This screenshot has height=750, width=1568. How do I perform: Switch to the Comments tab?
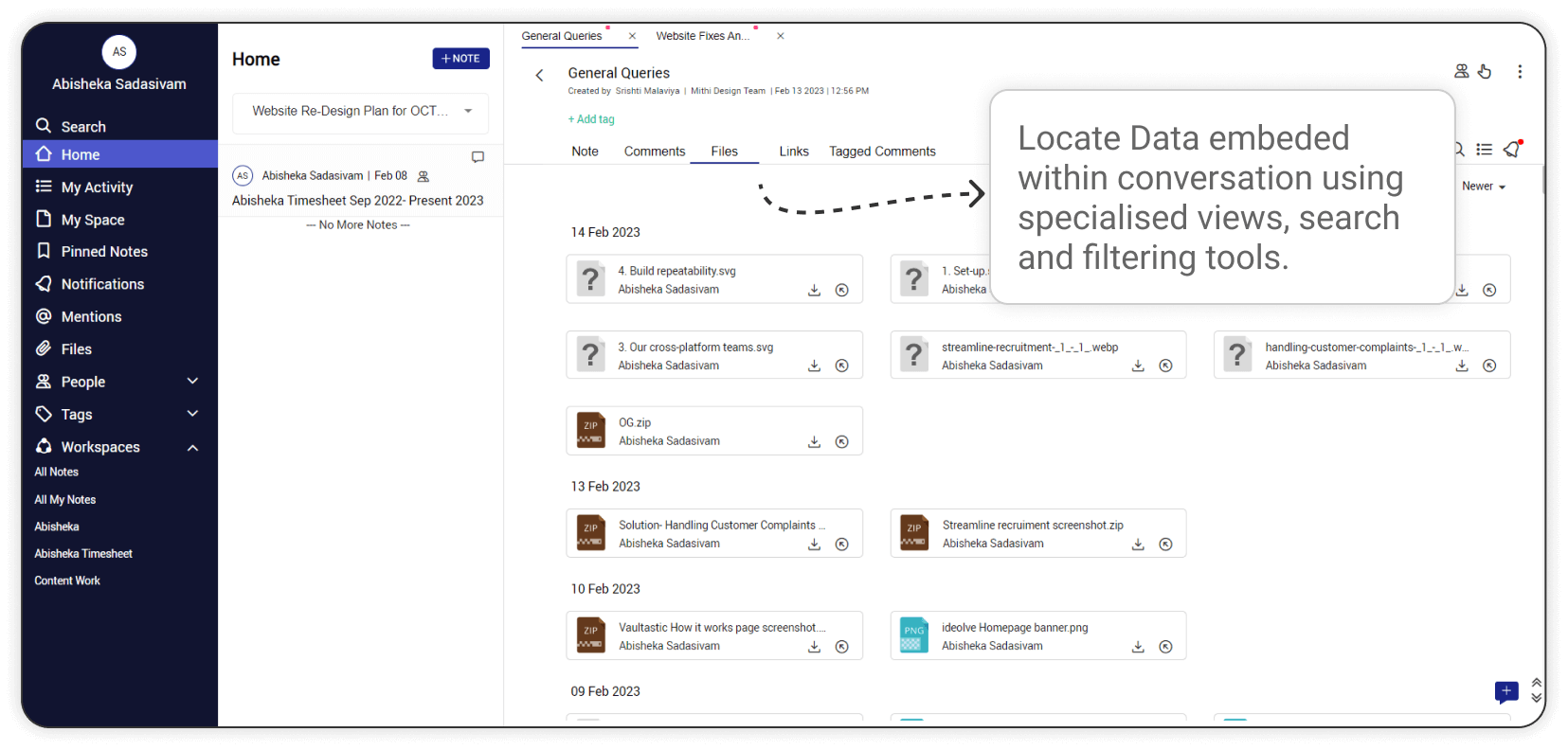click(x=654, y=152)
